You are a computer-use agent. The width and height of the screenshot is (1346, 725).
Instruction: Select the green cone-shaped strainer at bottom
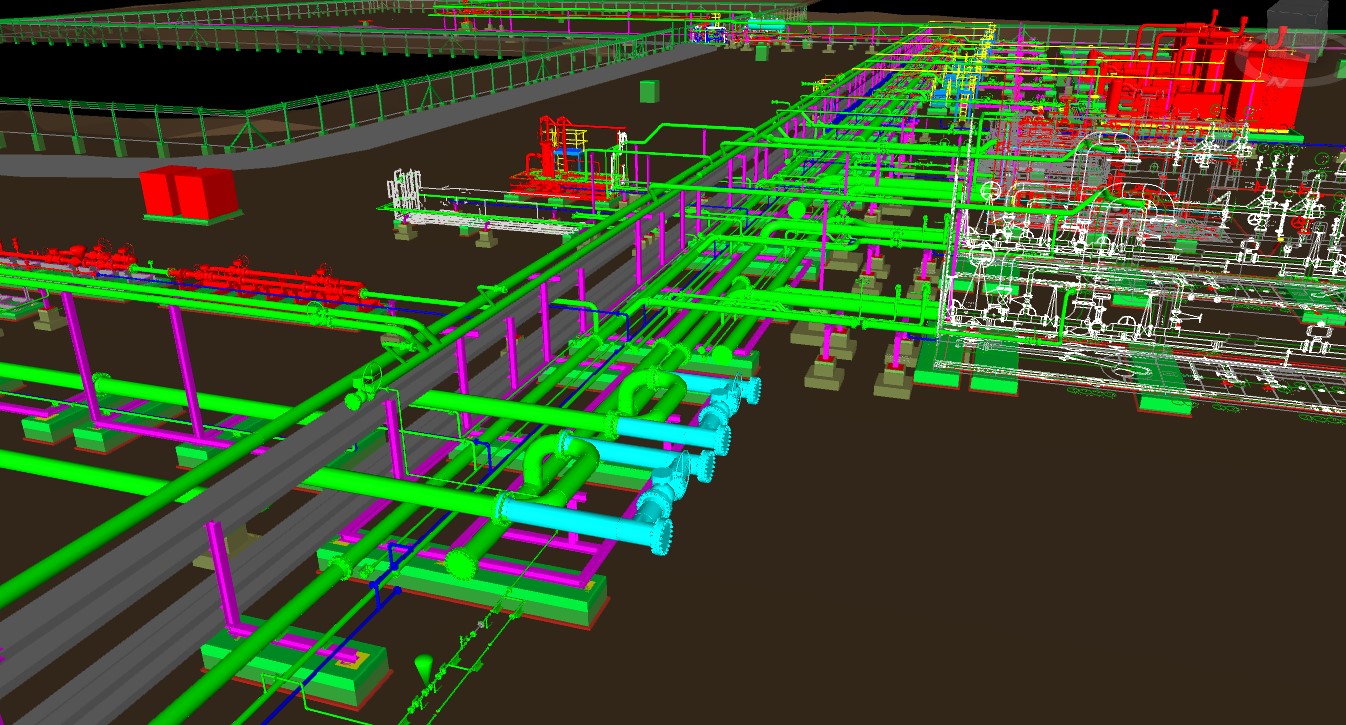pyautogui.click(x=424, y=667)
